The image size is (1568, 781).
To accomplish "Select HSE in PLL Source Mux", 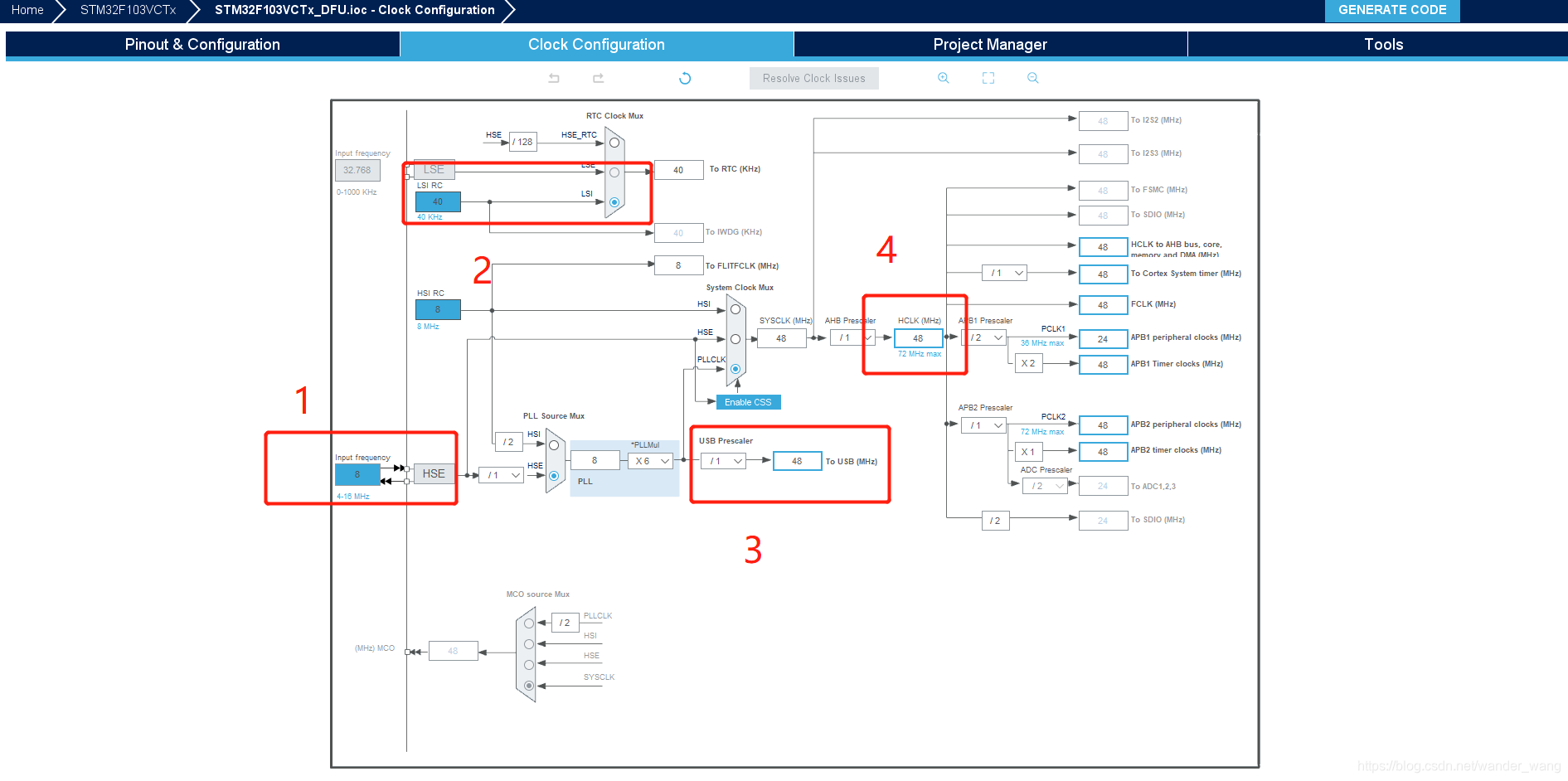I will (554, 476).
